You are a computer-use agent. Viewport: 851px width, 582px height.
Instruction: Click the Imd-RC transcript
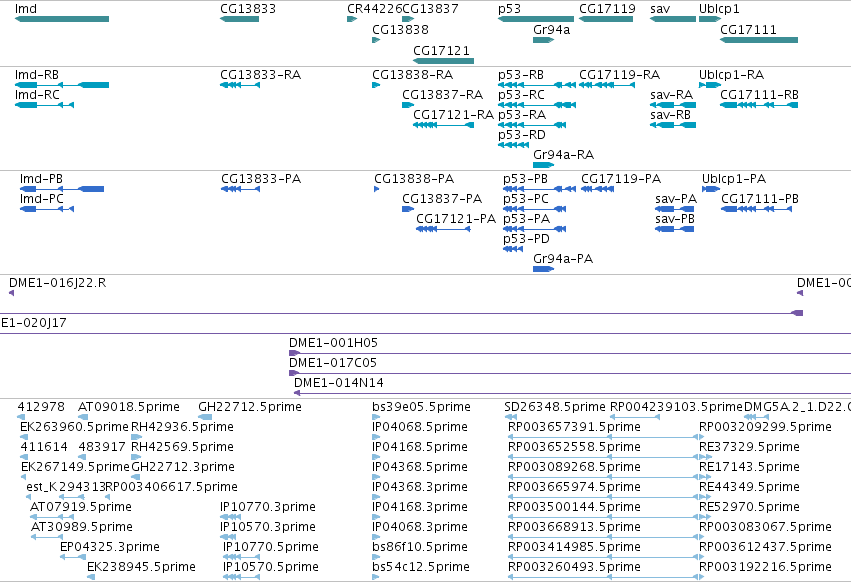[44, 105]
